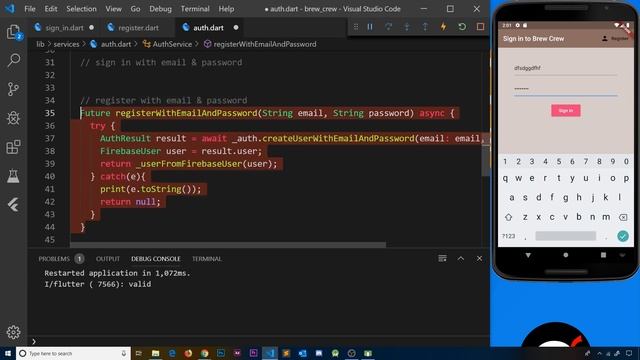Click the lib breadcrumb

coord(40,44)
